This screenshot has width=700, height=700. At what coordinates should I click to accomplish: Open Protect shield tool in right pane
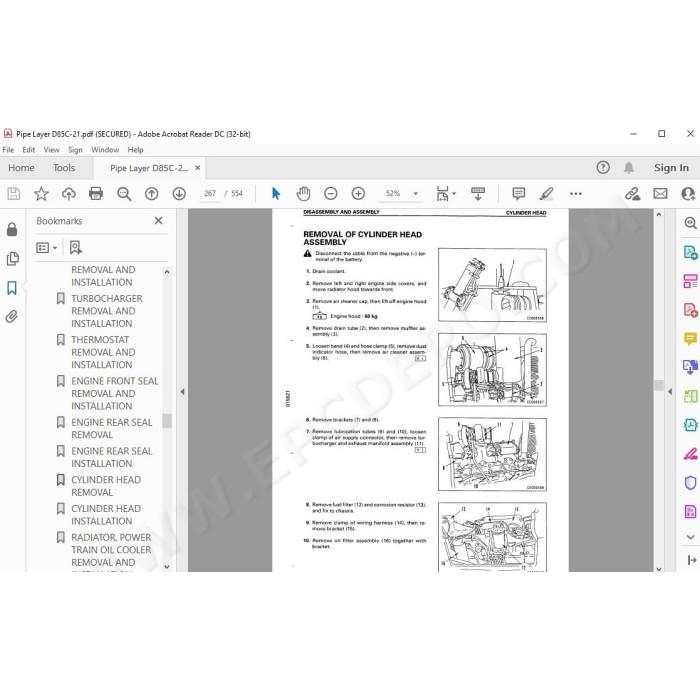point(690,483)
